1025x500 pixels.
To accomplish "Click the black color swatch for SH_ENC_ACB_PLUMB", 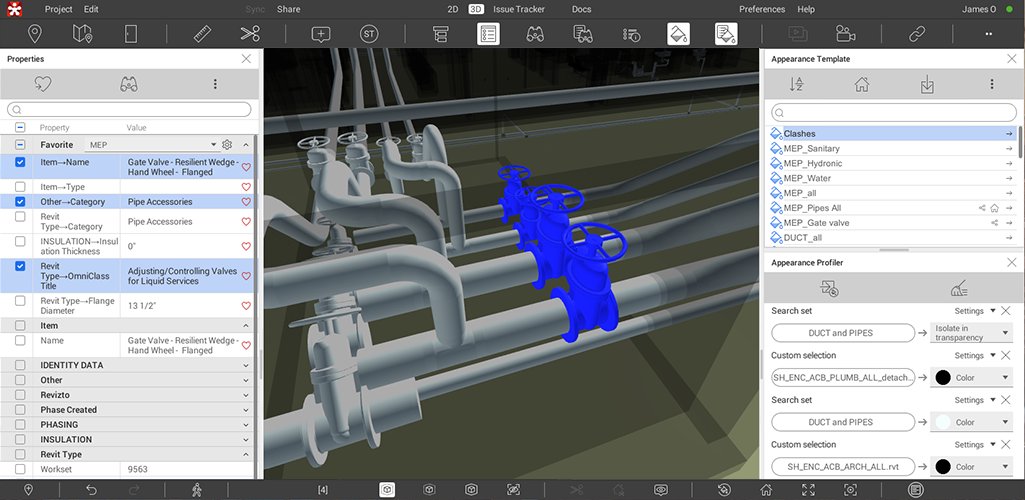I will 942,378.
